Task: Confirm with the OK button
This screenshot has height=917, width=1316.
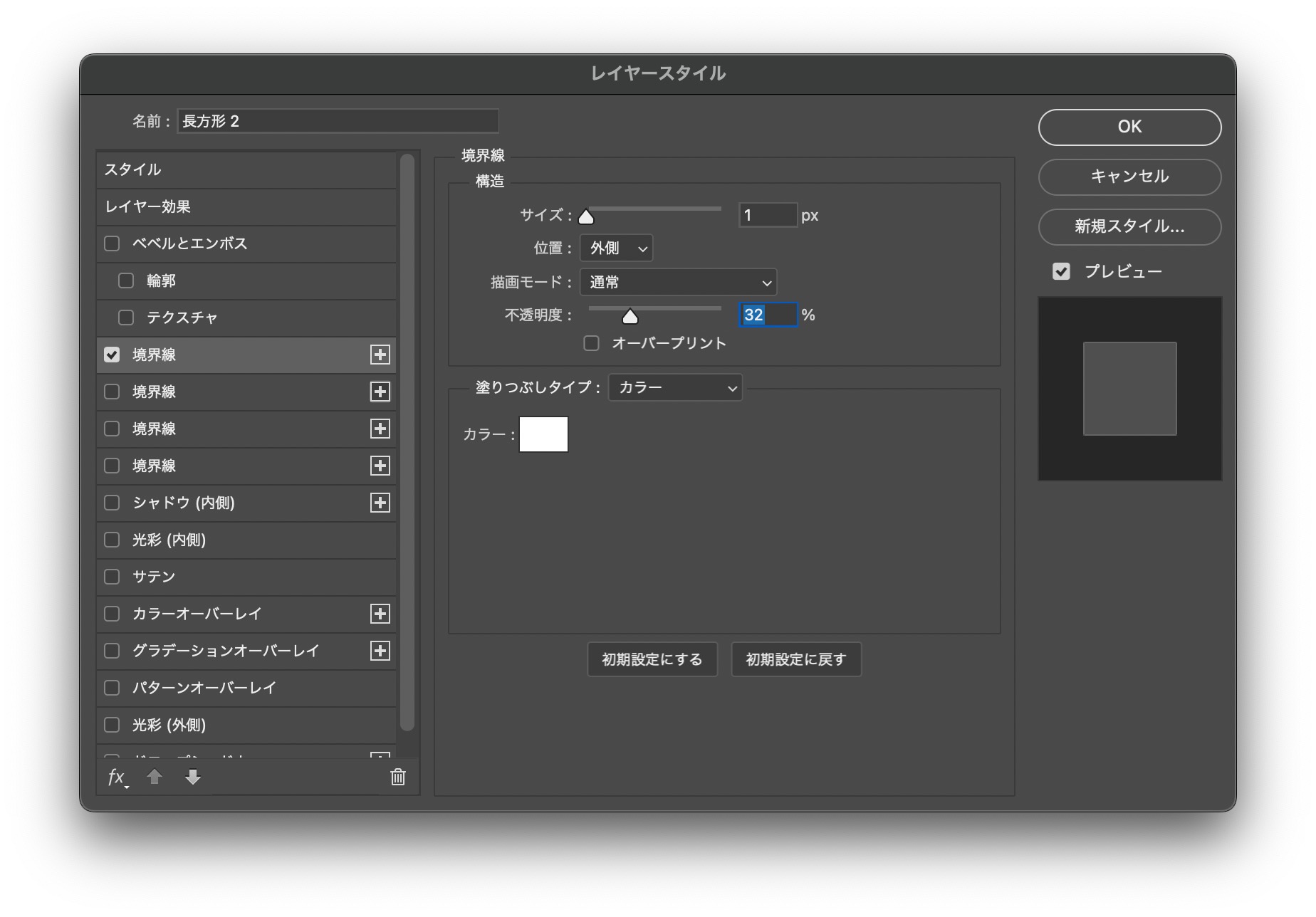Action: tap(1129, 127)
